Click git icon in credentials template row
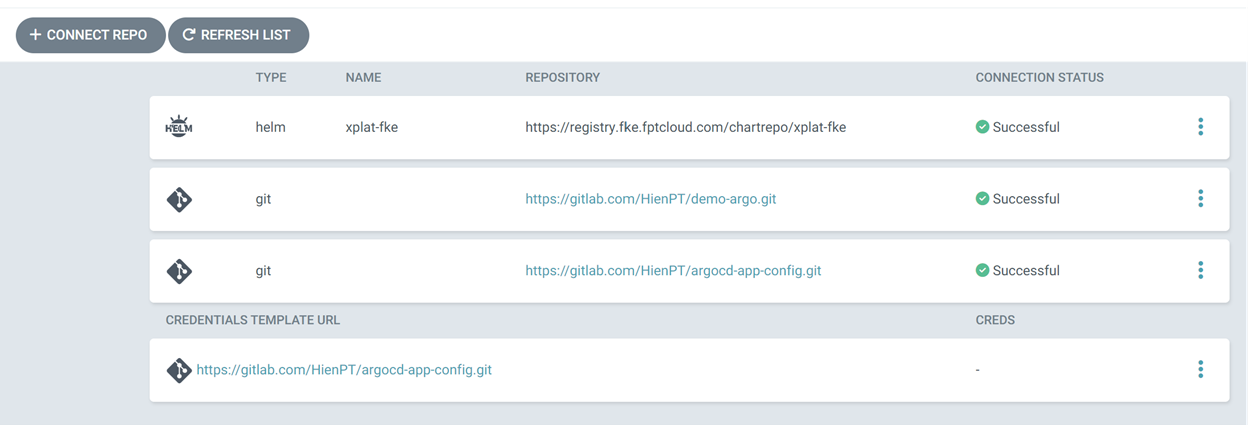The height and width of the screenshot is (425, 1248). pyautogui.click(x=179, y=370)
